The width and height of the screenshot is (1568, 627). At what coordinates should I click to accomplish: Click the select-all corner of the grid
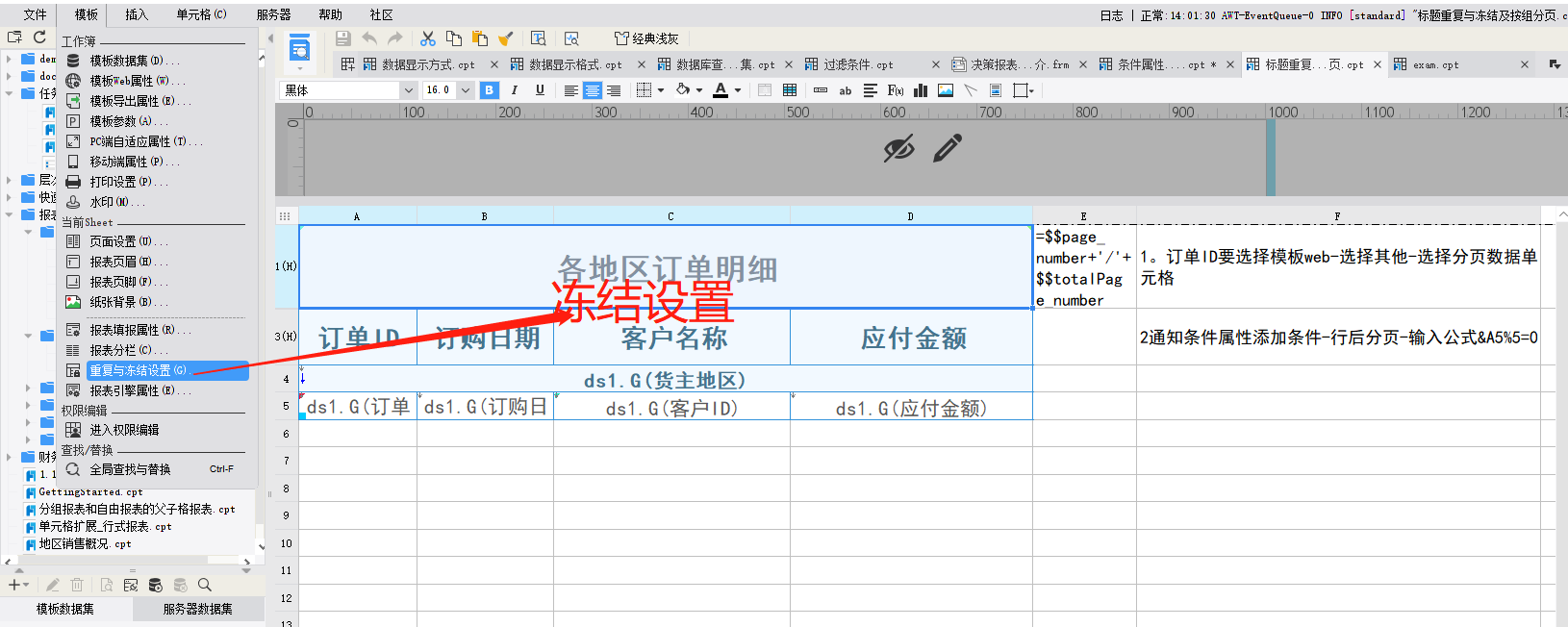[x=286, y=216]
